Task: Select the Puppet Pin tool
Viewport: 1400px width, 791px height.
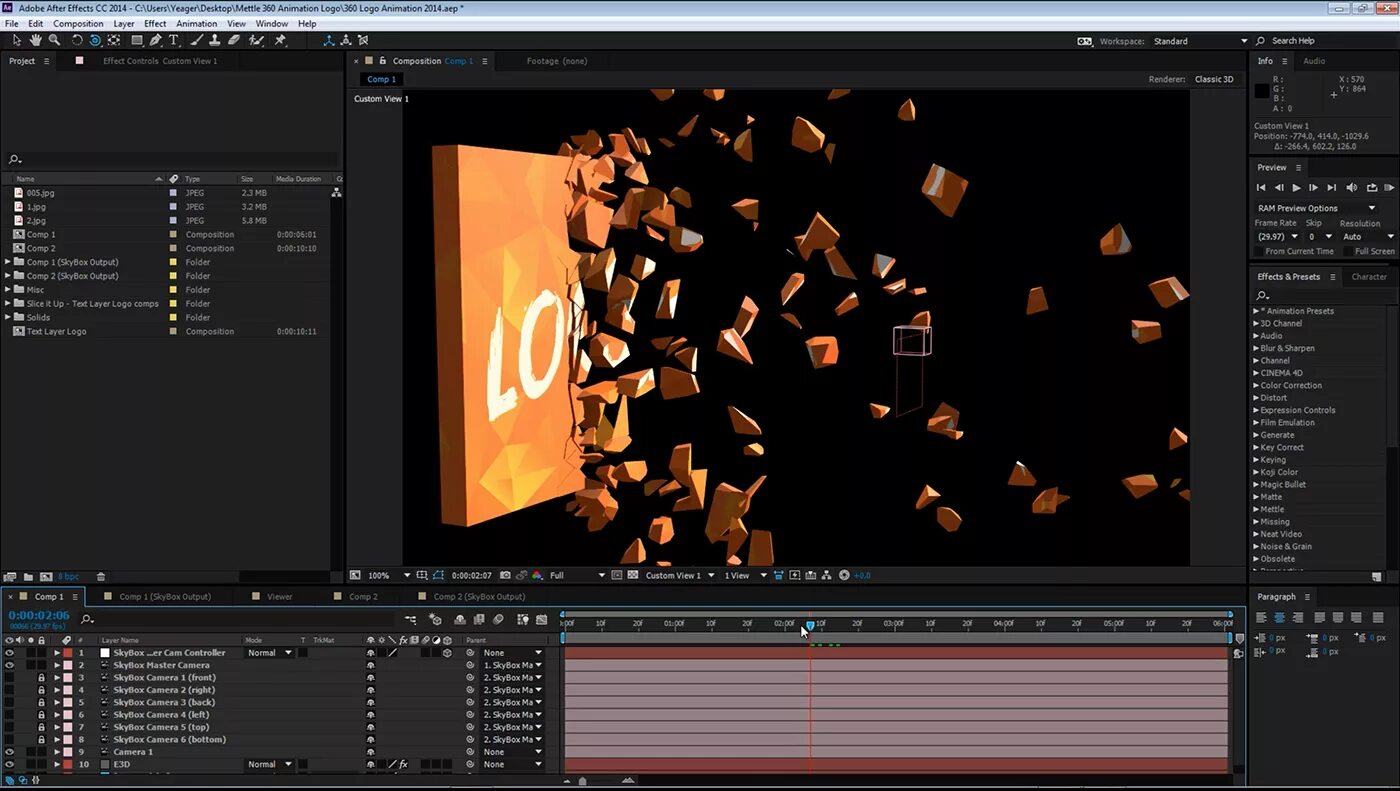Action: tap(281, 40)
